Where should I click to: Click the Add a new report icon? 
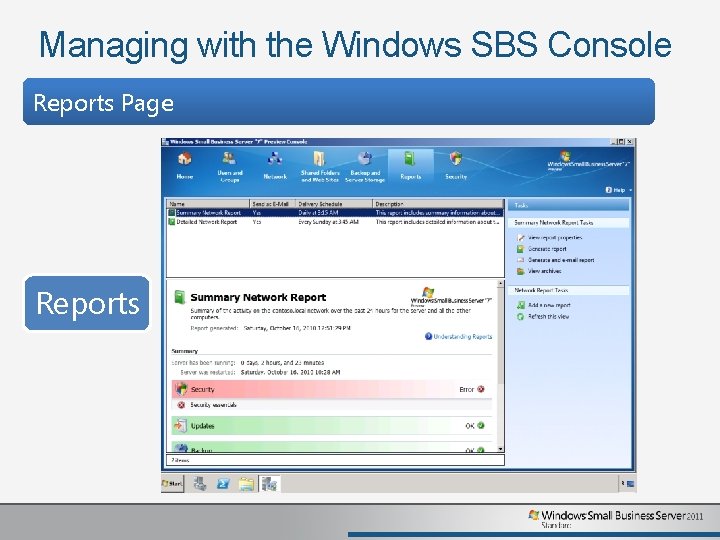[x=520, y=305]
